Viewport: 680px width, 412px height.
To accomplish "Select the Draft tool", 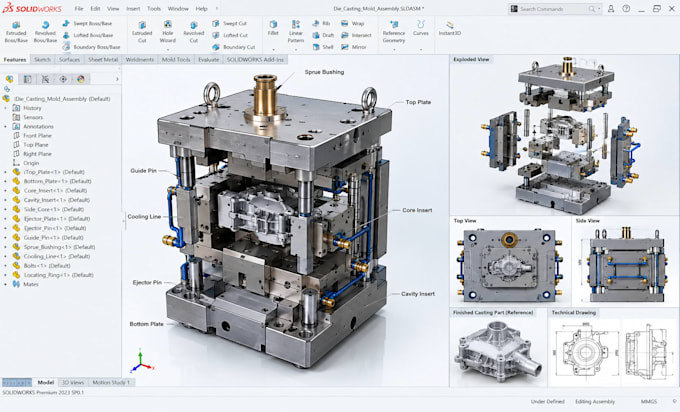I will click(x=323, y=35).
